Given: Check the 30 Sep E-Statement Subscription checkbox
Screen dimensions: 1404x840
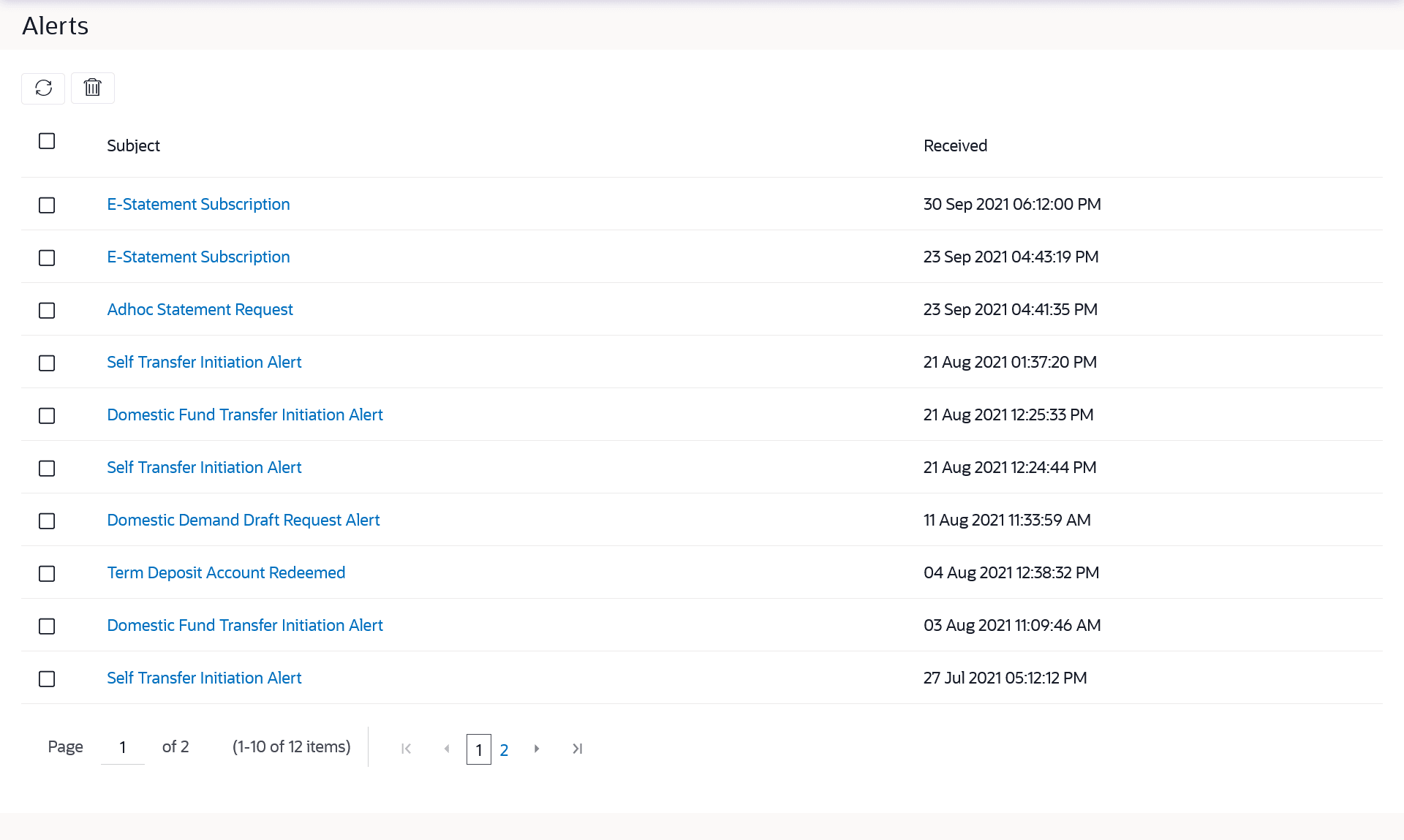Looking at the screenshot, I should (x=47, y=205).
